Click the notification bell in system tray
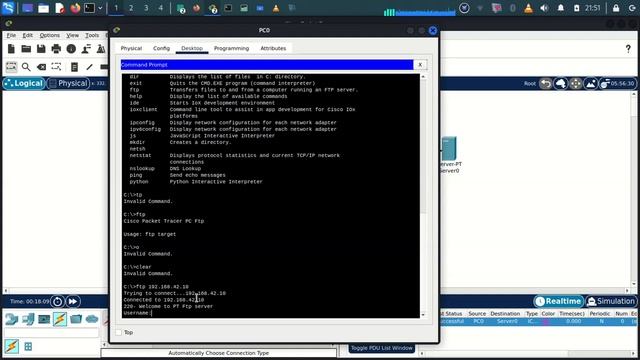This screenshot has height=360, width=640. tap(560, 8)
